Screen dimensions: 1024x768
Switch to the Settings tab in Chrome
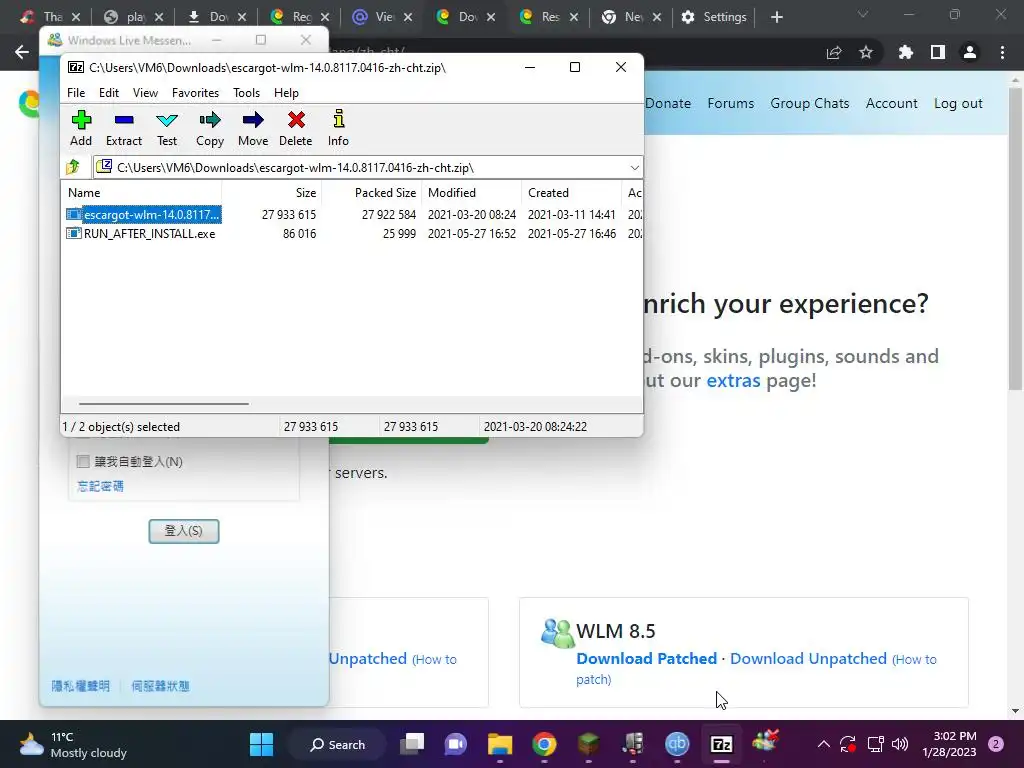coord(714,17)
